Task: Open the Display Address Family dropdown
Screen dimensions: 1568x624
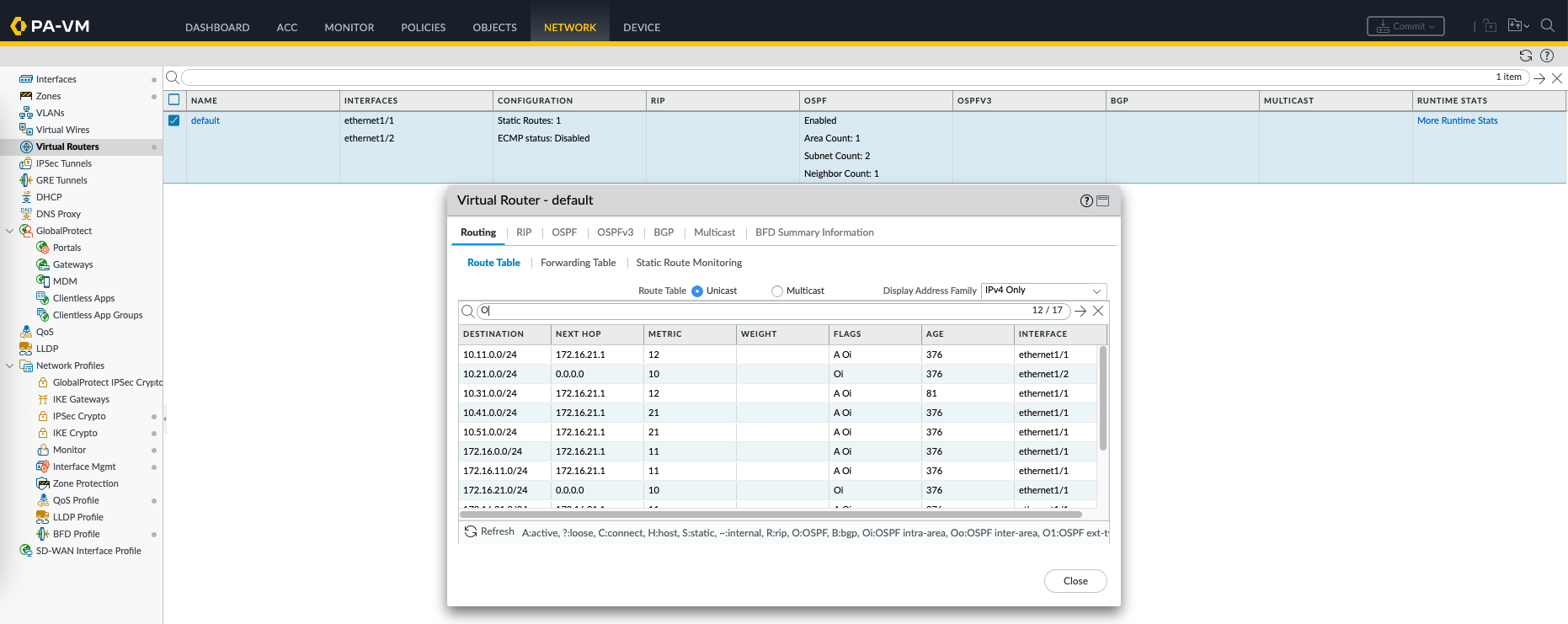Action: coord(1043,291)
